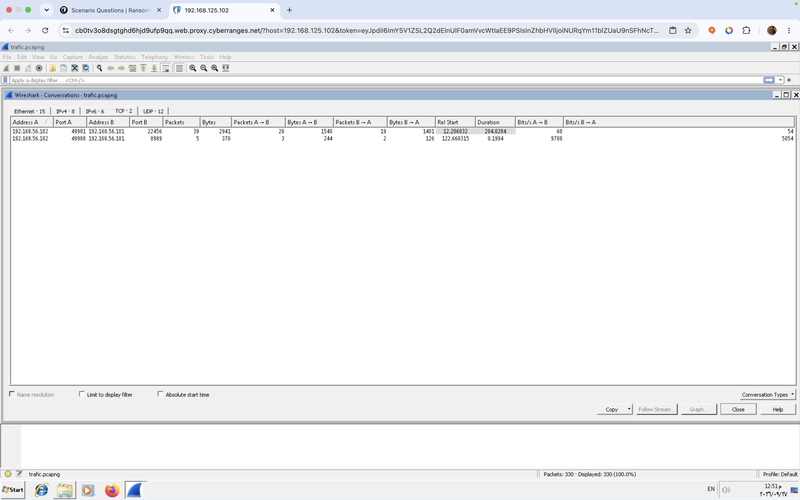Enable Name resolution checkbox
Viewport: 800px width, 500px height.
click(12, 394)
